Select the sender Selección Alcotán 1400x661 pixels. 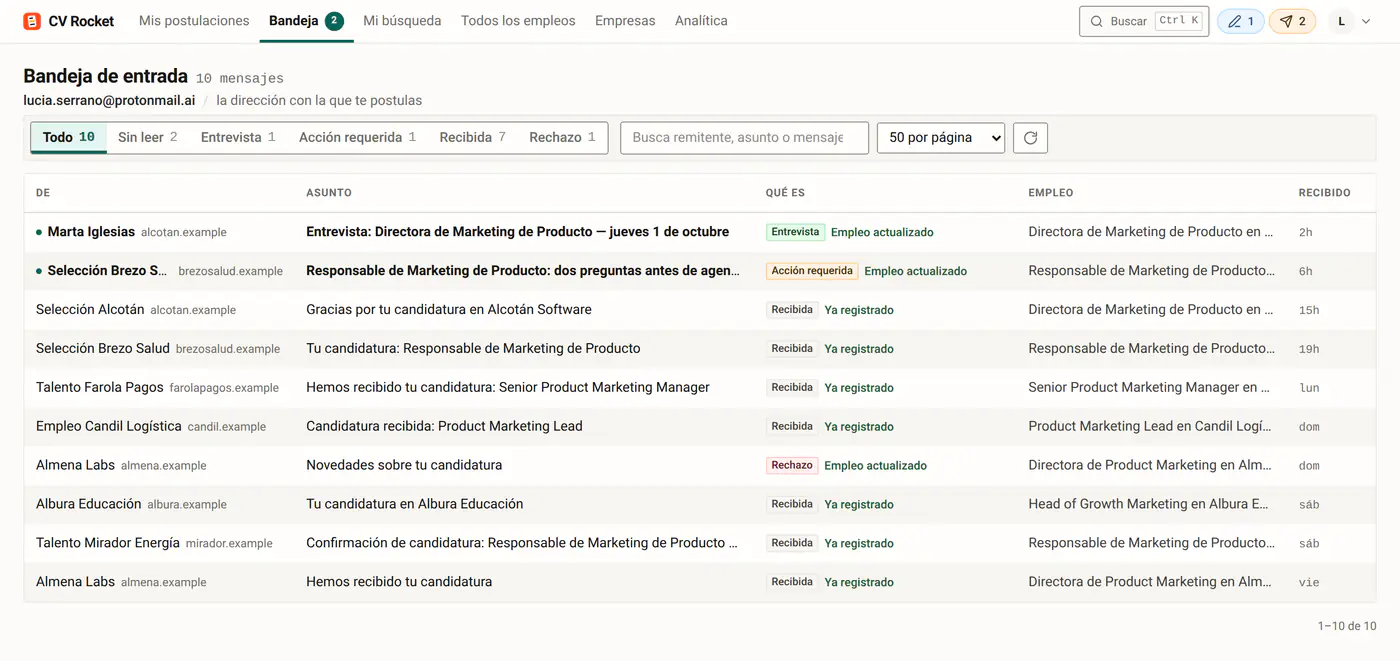90,310
